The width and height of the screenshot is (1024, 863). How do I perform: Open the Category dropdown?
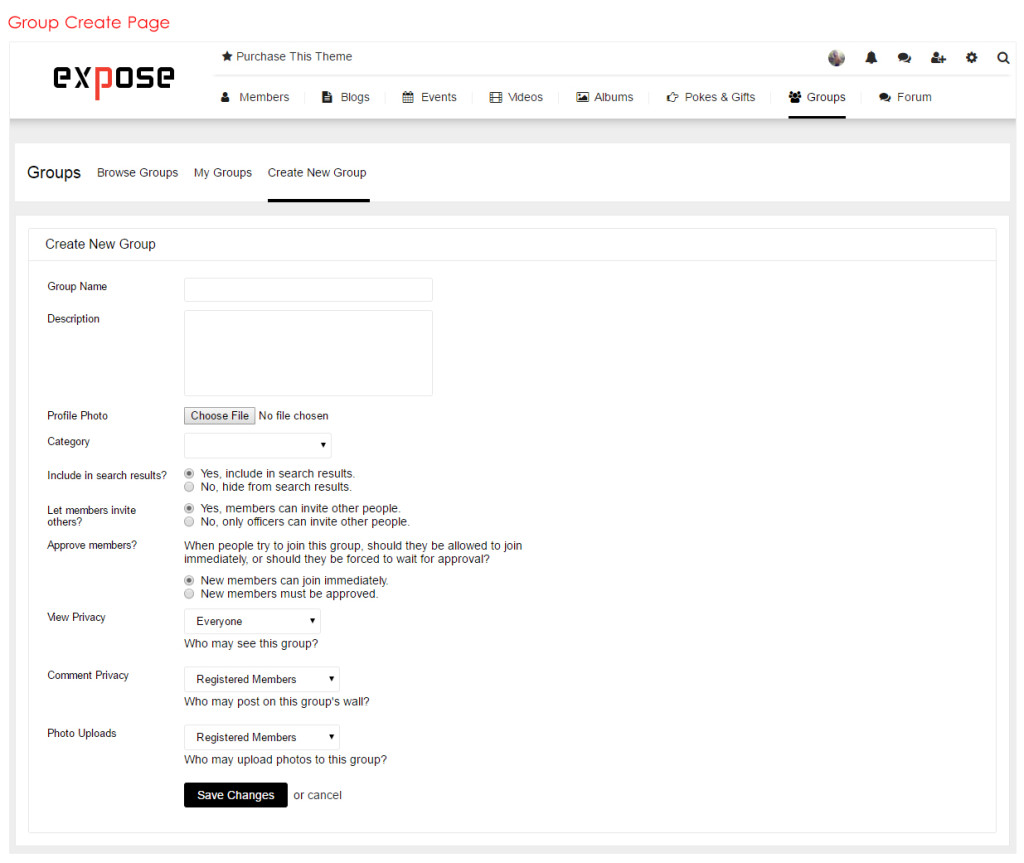coord(257,444)
